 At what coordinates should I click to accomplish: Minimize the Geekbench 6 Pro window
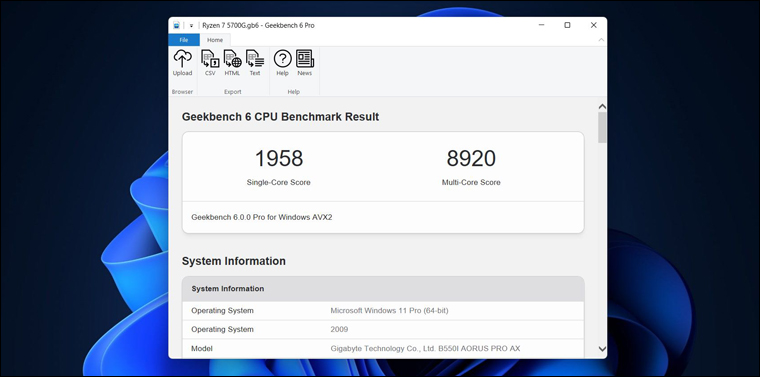[x=541, y=25]
